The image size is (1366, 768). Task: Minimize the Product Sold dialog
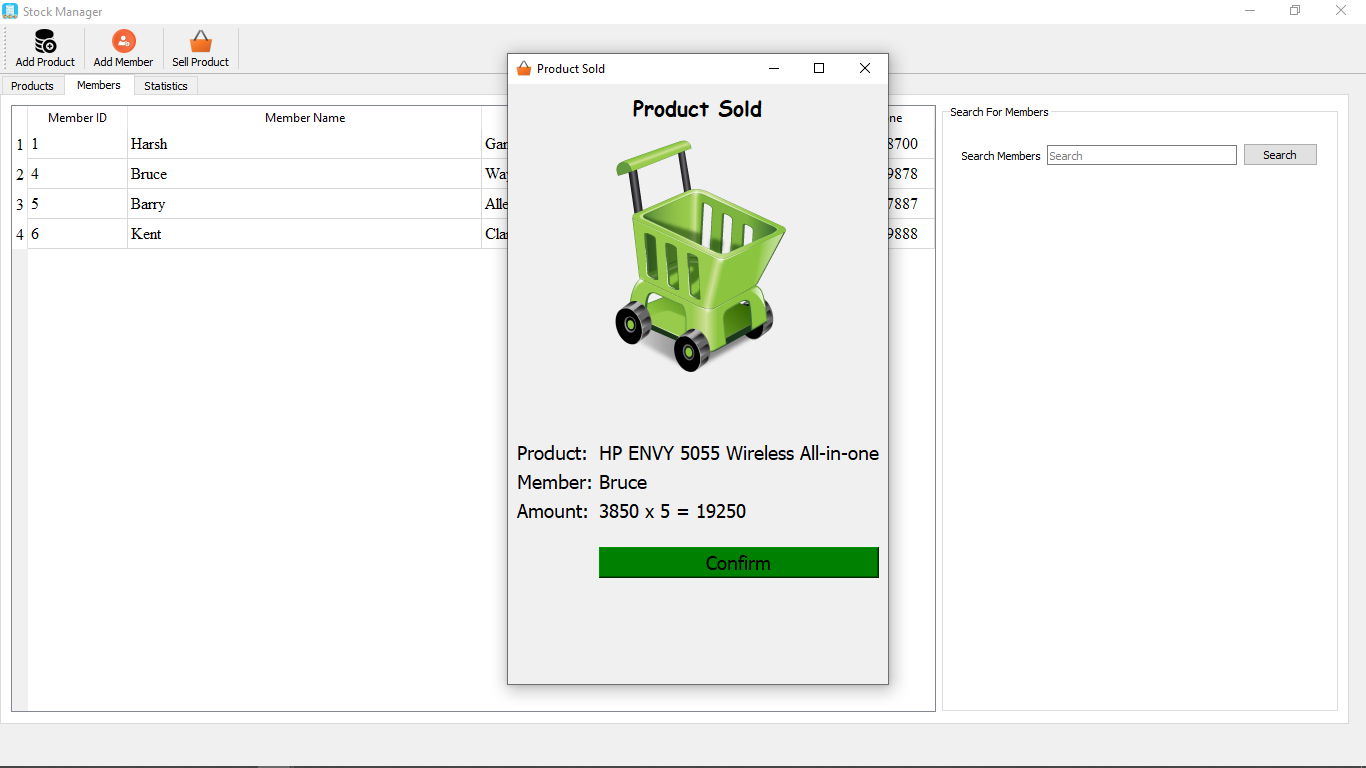pos(773,68)
